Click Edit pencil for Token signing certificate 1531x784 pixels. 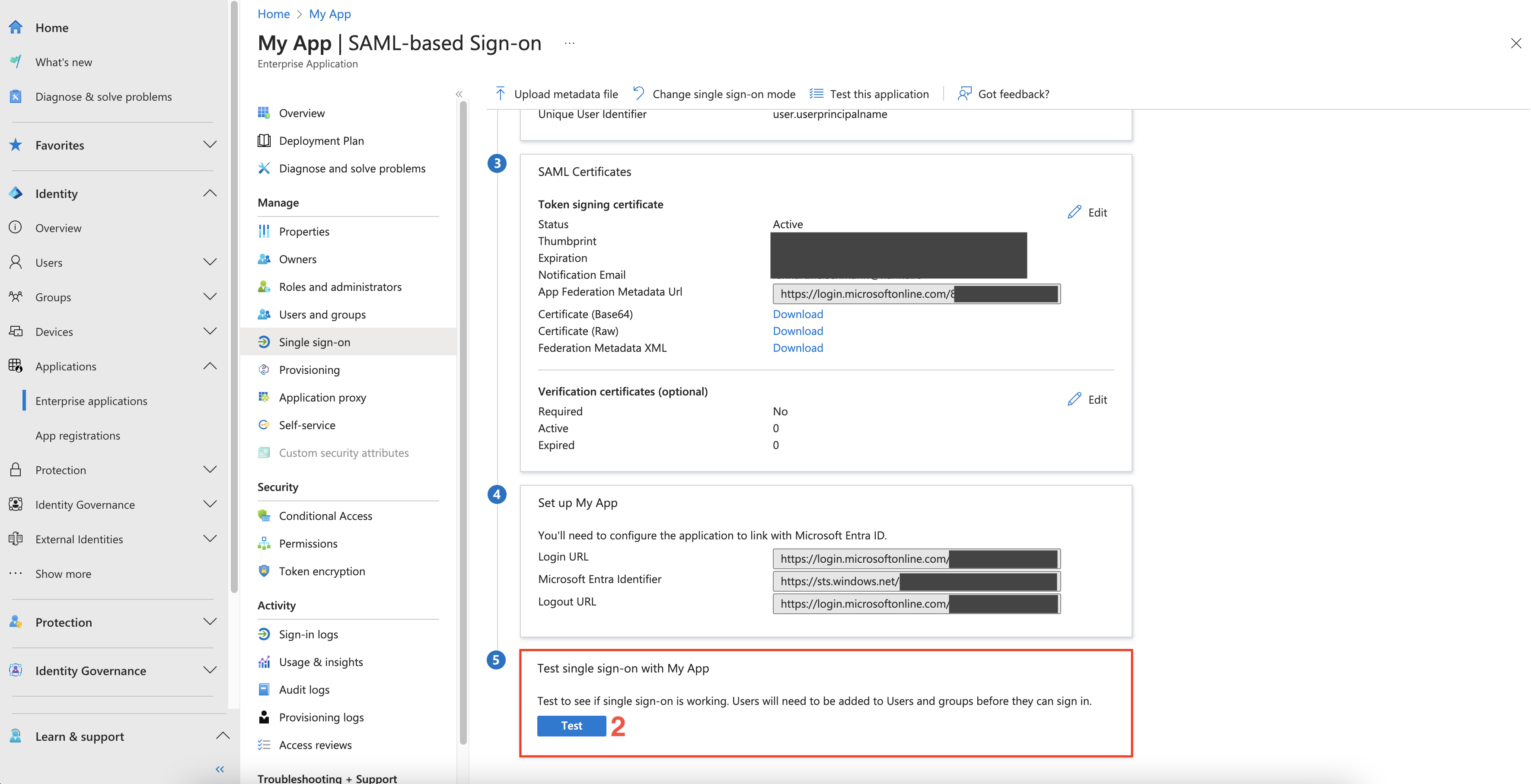1074,212
